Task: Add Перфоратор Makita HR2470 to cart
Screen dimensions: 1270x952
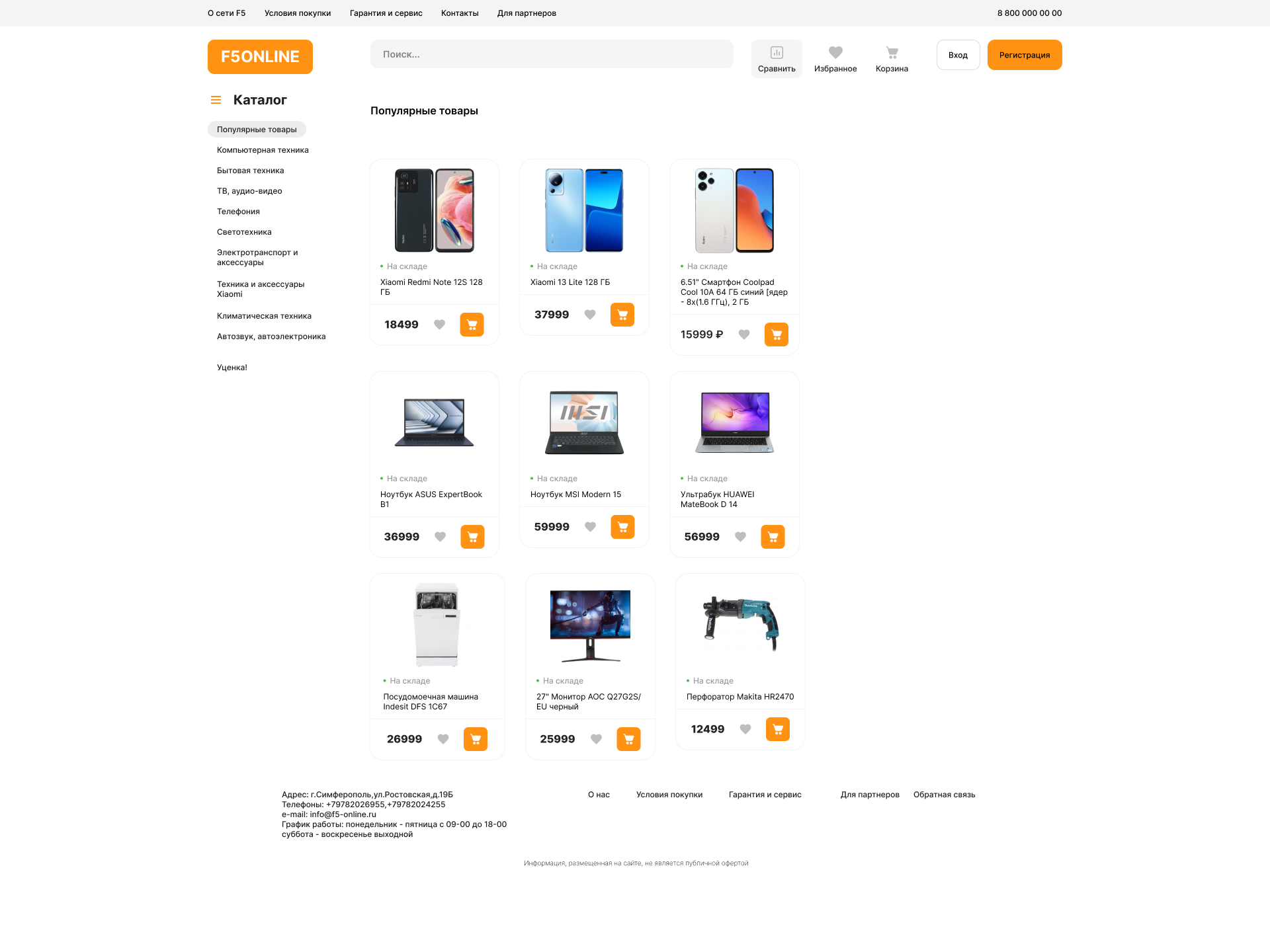Action: (778, 729)
